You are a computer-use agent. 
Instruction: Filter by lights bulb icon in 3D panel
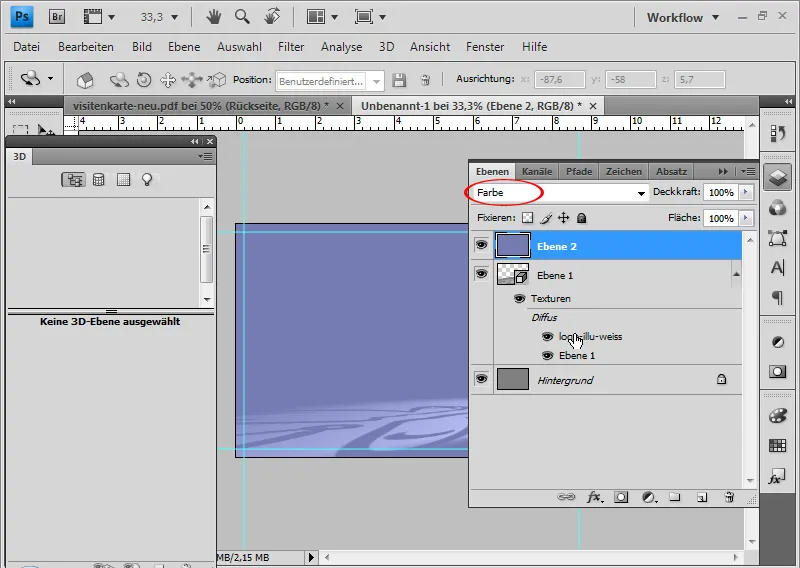(147, 180)
